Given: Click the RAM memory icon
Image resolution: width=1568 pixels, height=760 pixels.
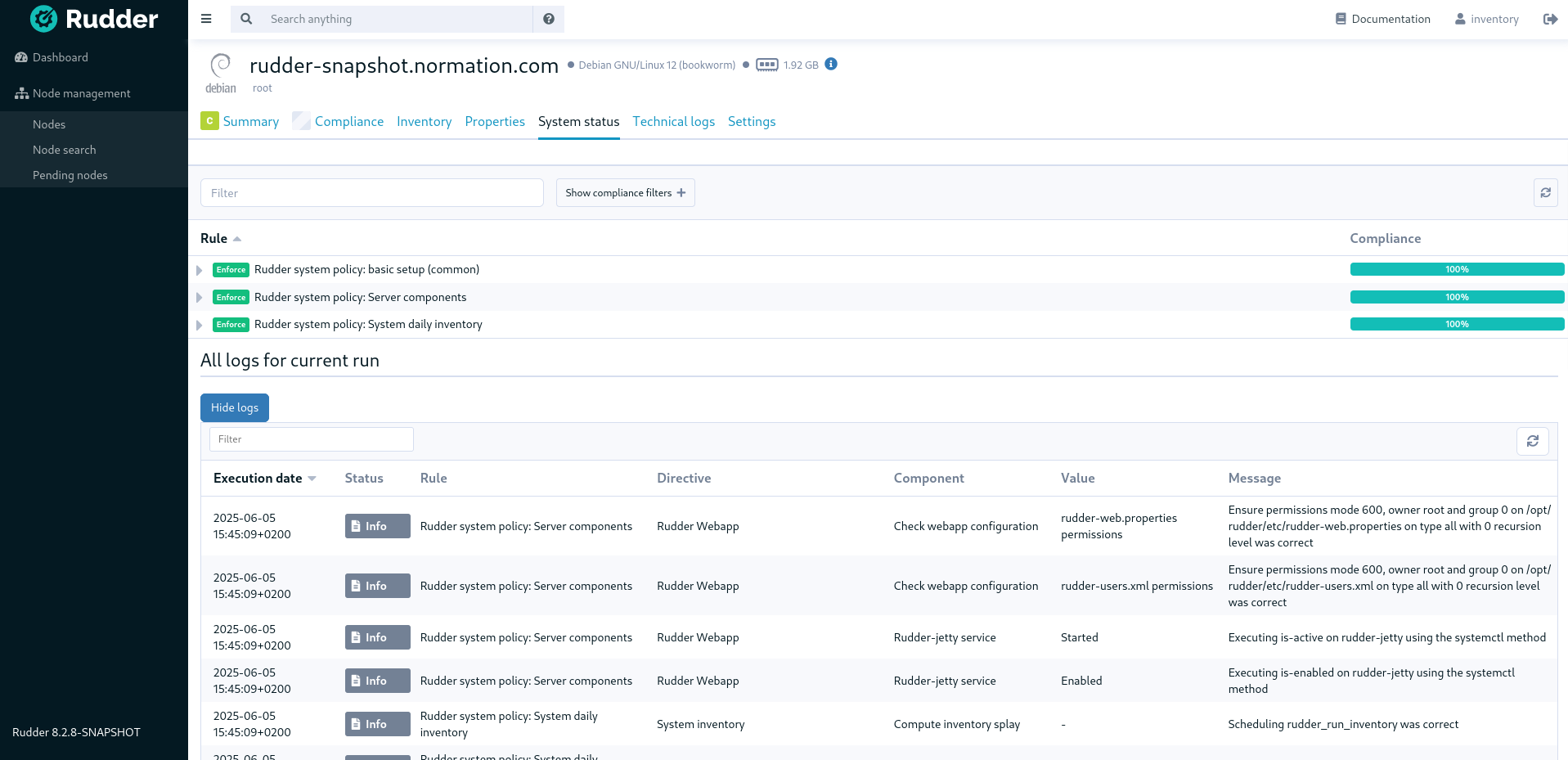Looking at the screenshot, I should tap(767, 65).
